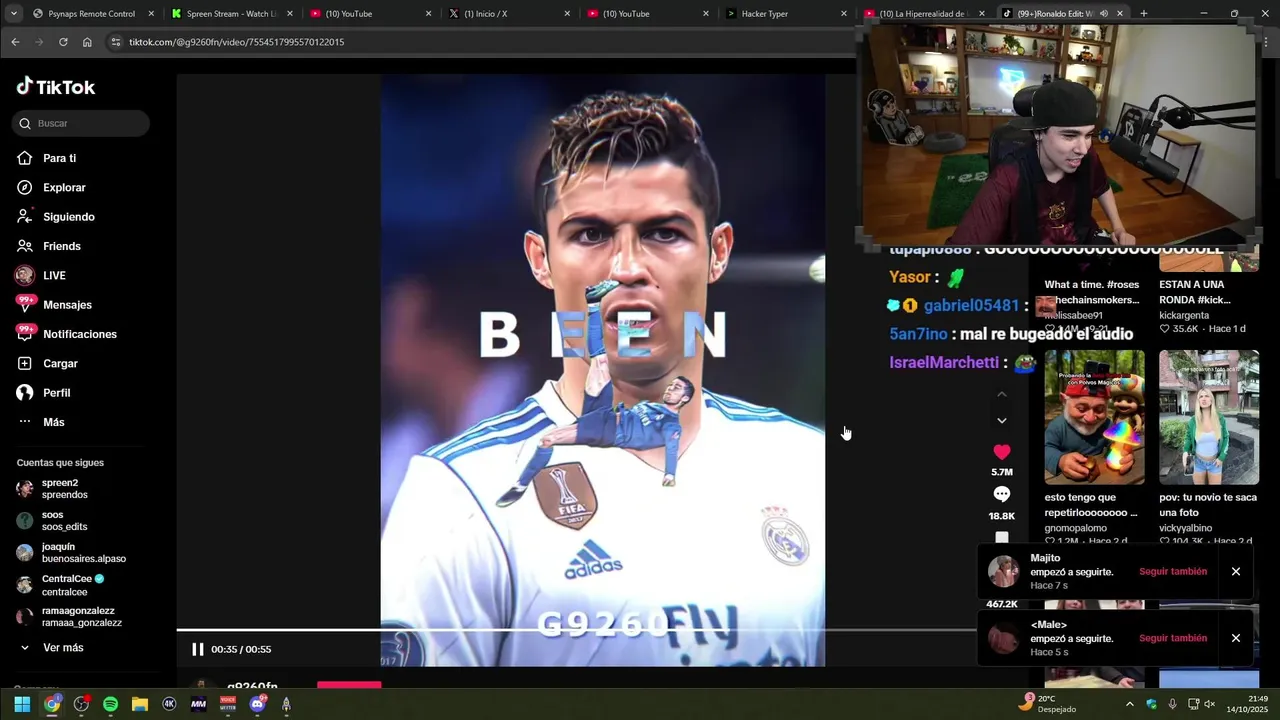The width and height of the screenshot is (1280, 720).
Task: Click the tiktok.com address bar
Action: (480, 42)
